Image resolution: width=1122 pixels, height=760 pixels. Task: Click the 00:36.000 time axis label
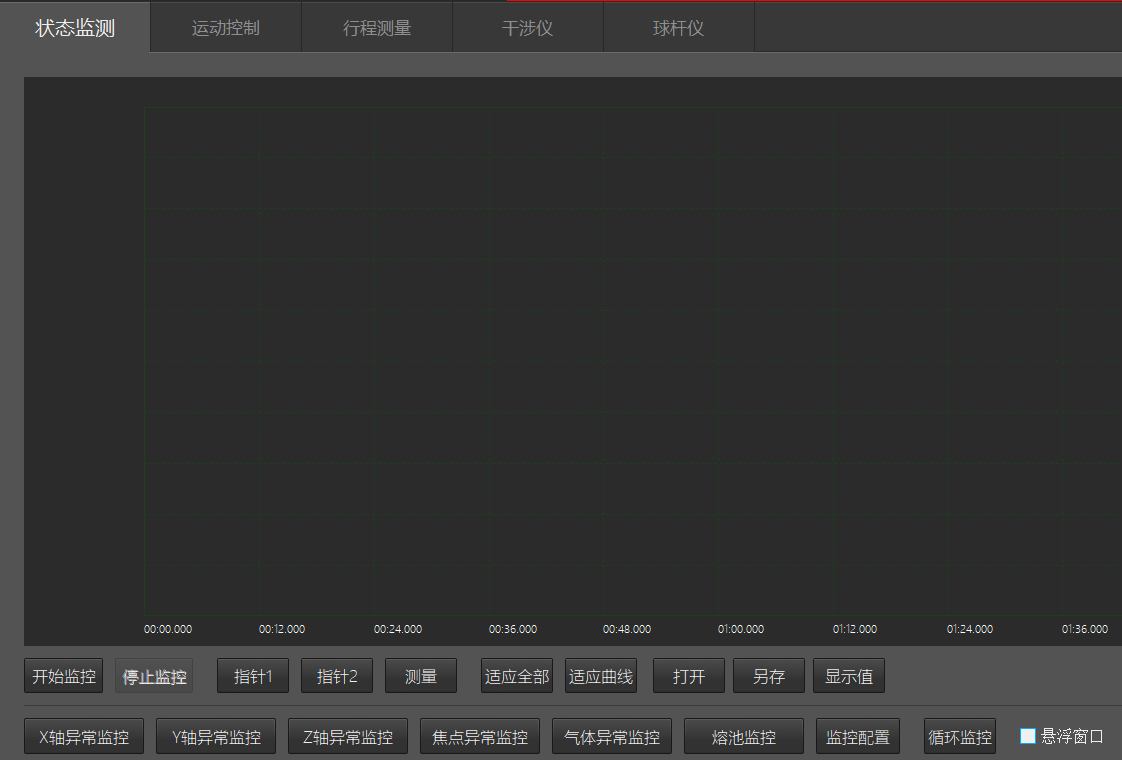click(x=513, y=629)
